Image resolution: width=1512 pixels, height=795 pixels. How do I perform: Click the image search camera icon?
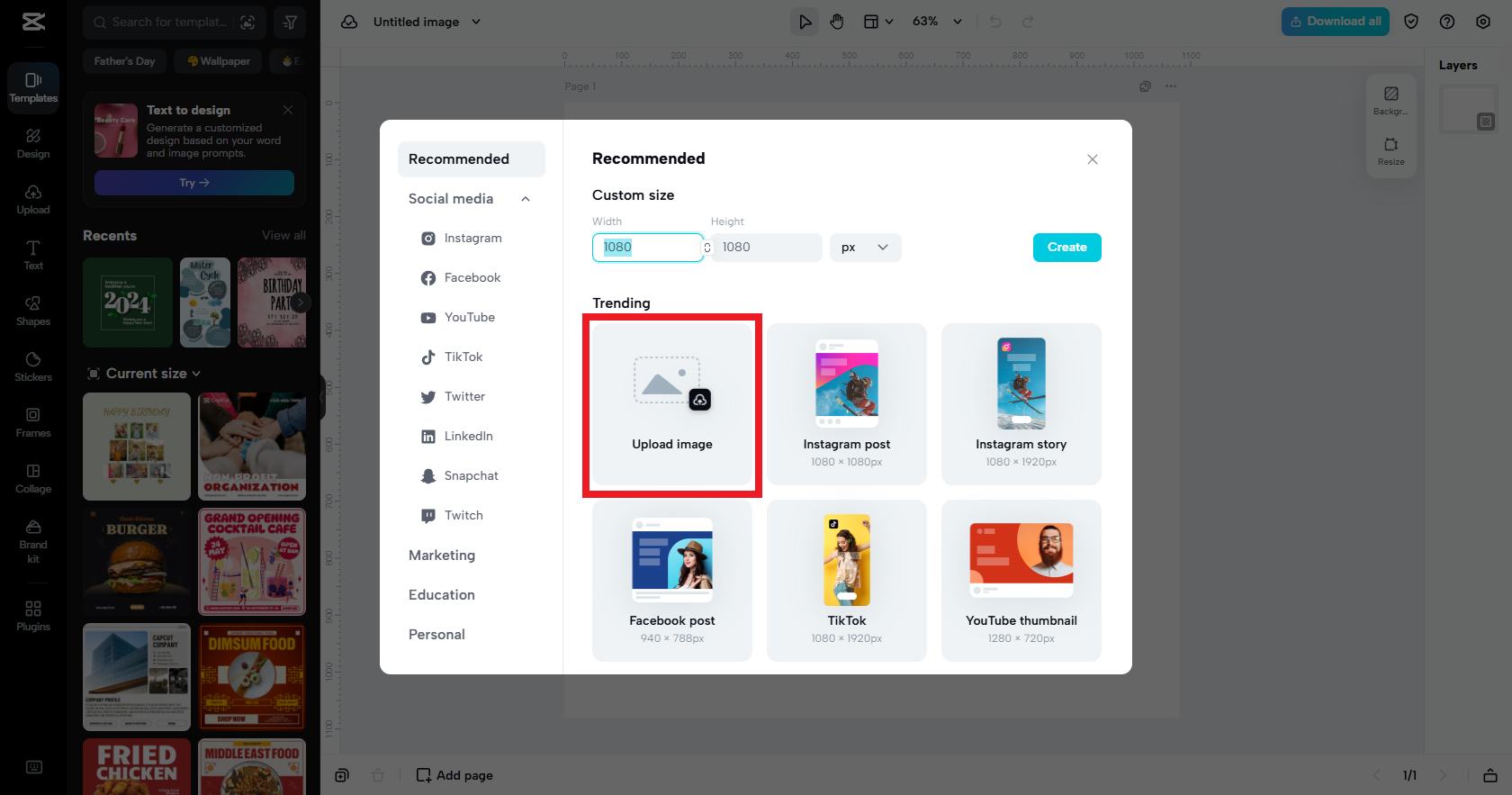247,23
